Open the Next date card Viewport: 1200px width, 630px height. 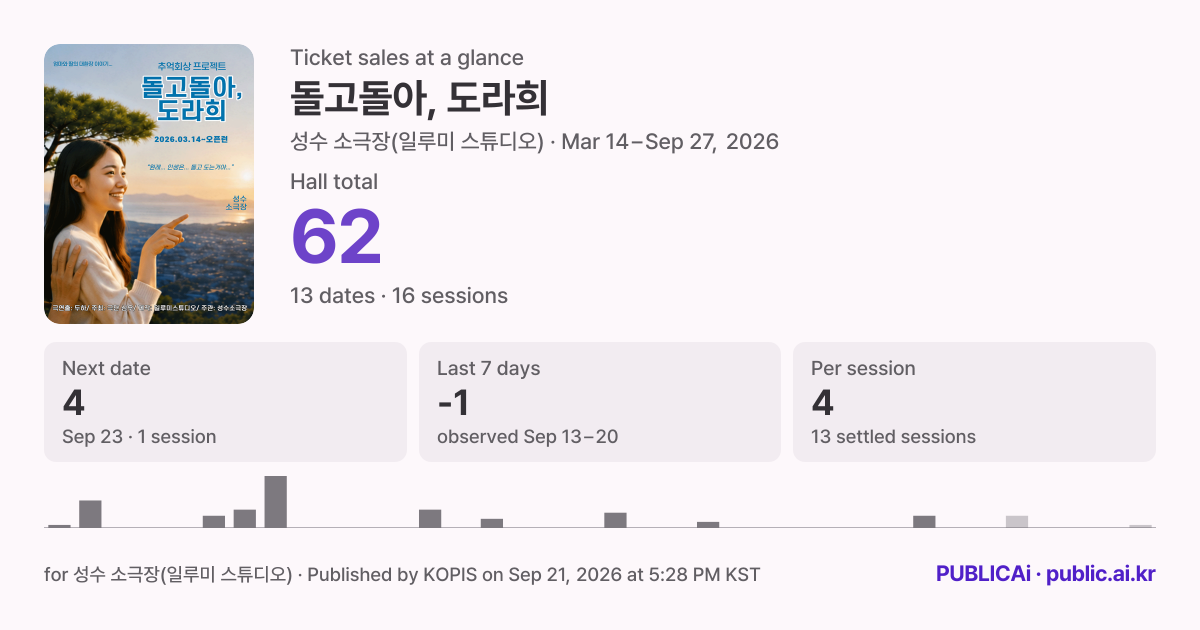(x=225, y=402)
